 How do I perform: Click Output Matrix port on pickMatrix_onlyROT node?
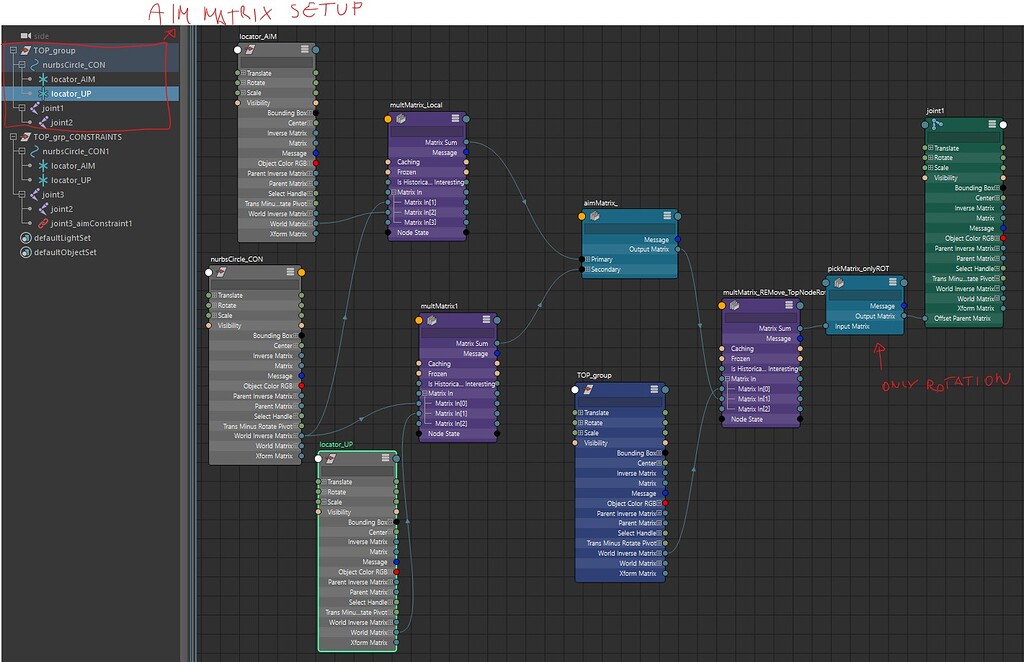902,316
